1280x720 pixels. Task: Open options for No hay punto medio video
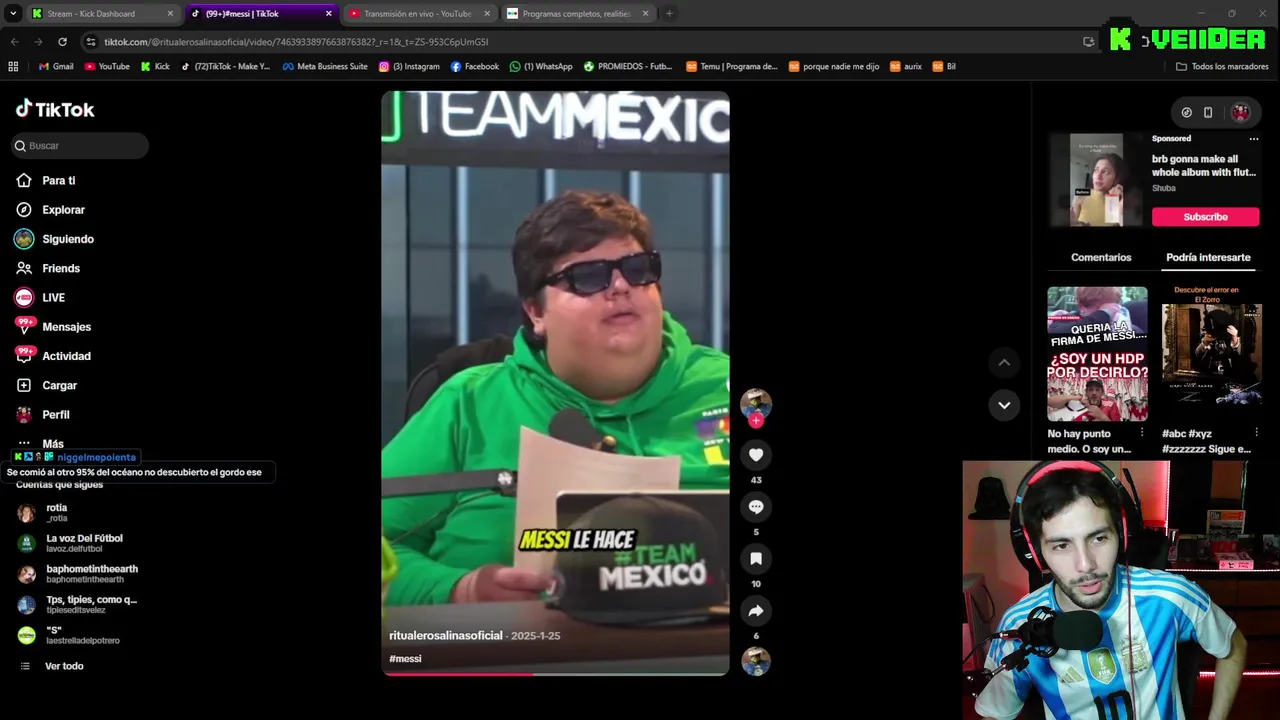point(1142,433)
